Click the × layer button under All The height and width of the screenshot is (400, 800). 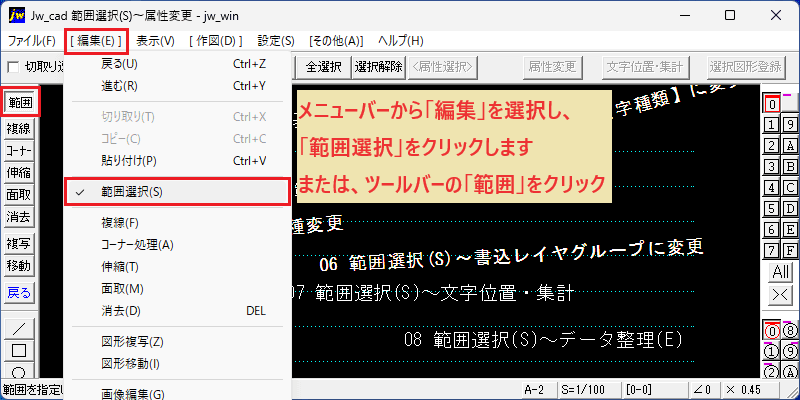pos(781,294)
